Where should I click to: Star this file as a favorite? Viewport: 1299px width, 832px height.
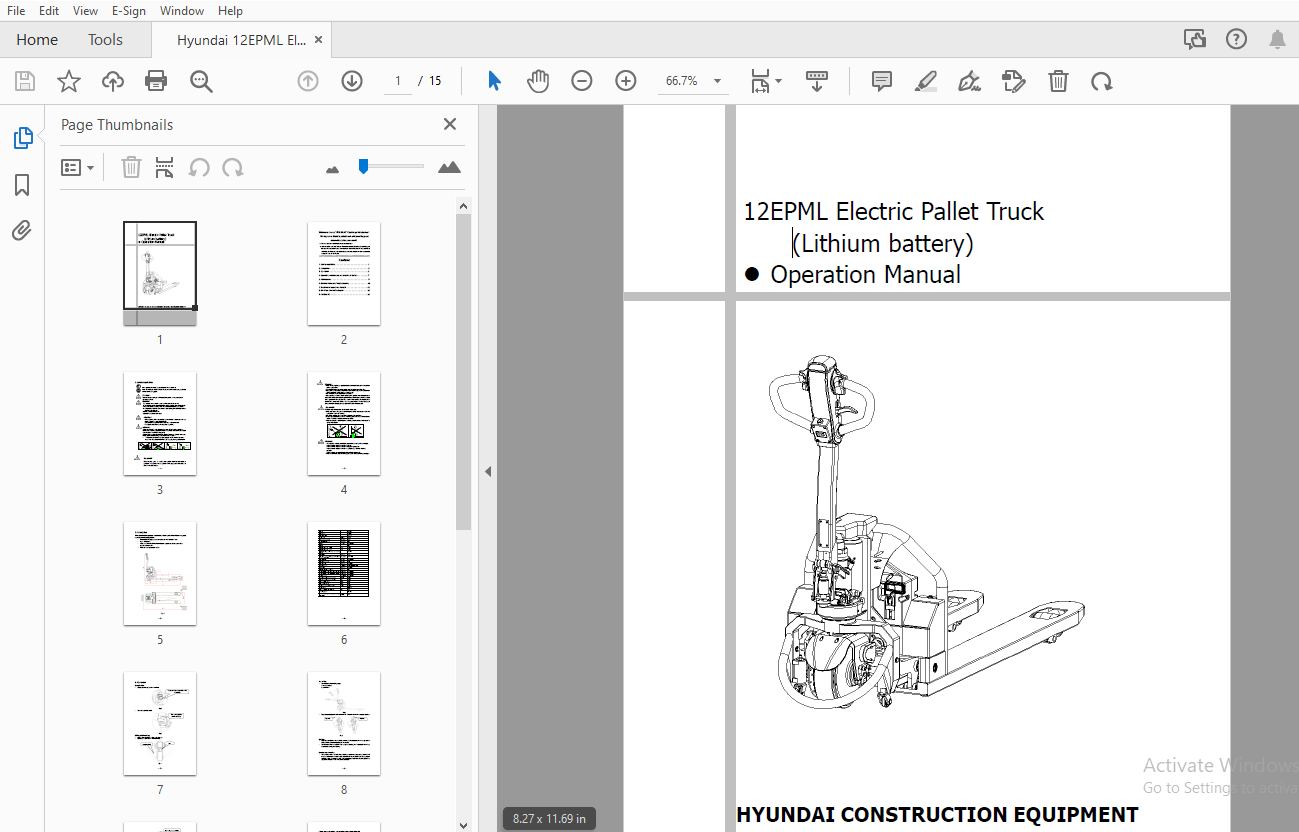tap(69, 81)
